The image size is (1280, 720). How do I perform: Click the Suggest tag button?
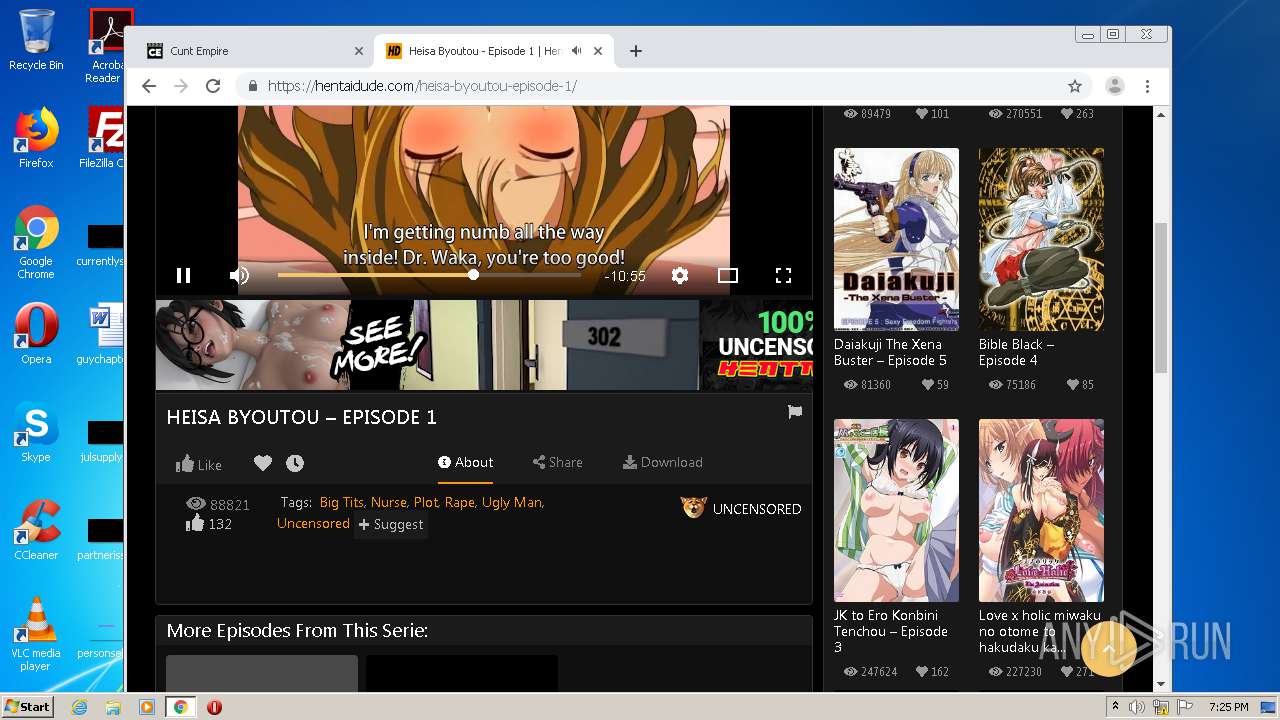pyautogui.click(x=391, y=525)
